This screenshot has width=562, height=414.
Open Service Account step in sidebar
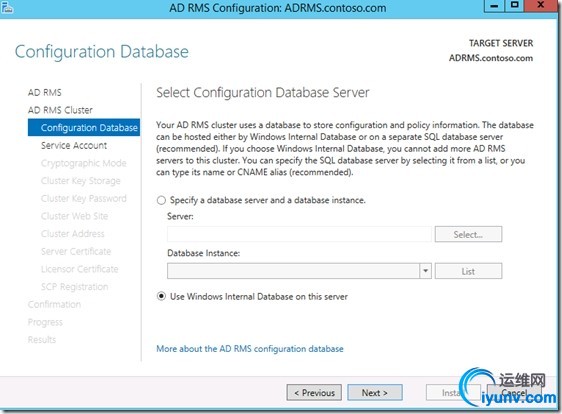(x=74, y=145)
